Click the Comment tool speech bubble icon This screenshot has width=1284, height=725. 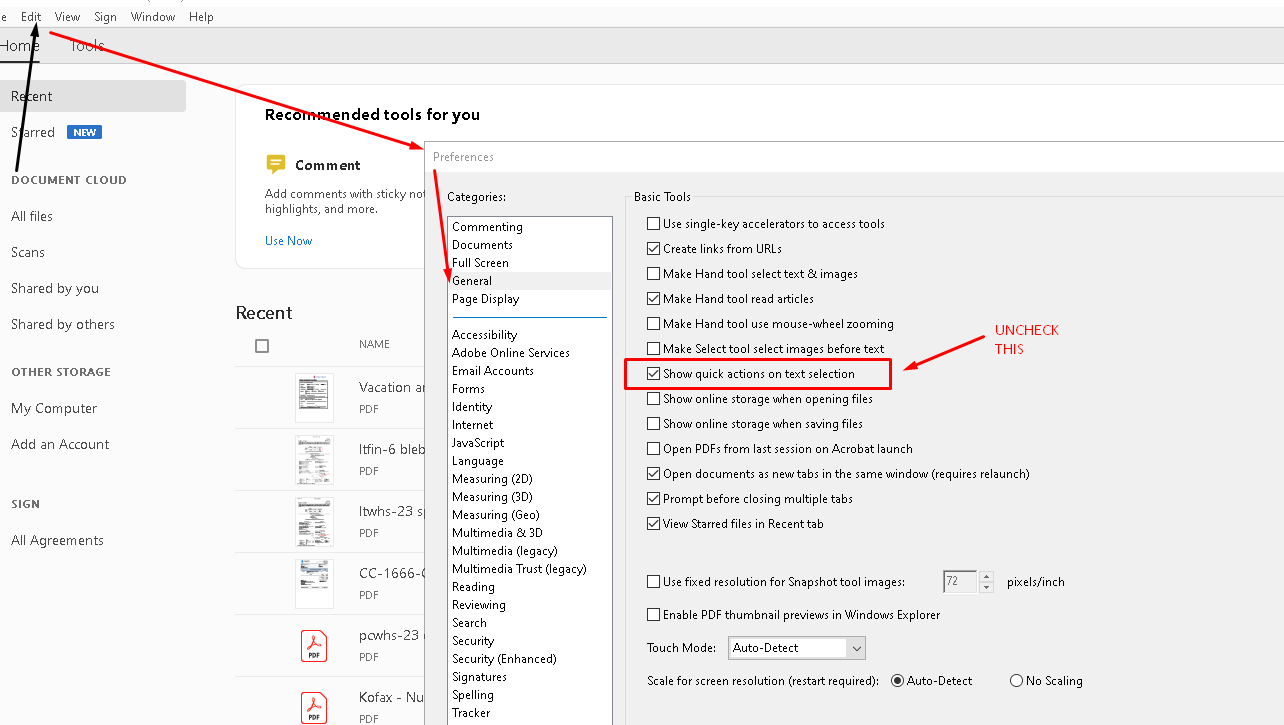[276, 164]
